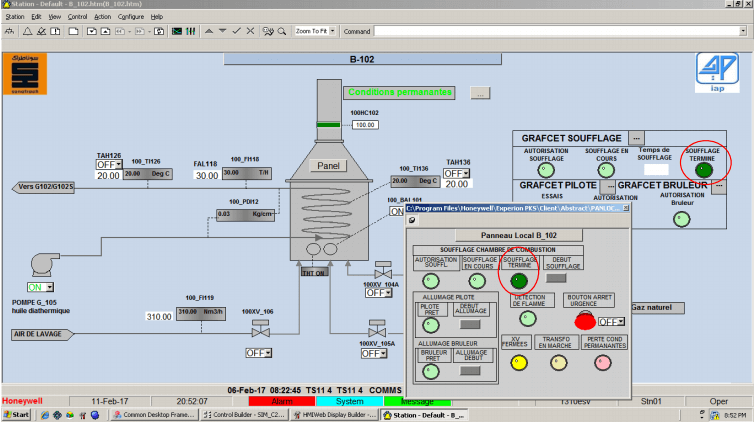The image size is (755, 422).
Task: Click the Honeywell Station taskbar button
Action: coord(428,414)
